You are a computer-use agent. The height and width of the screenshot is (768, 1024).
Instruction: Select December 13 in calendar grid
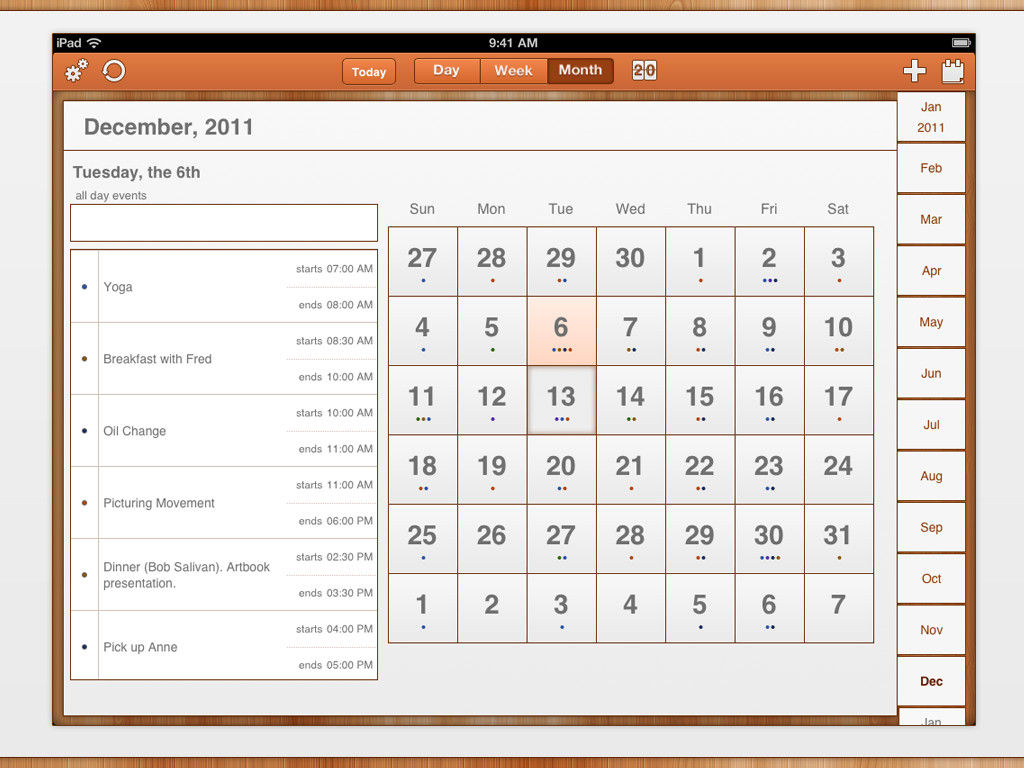[x=561, y=400]
